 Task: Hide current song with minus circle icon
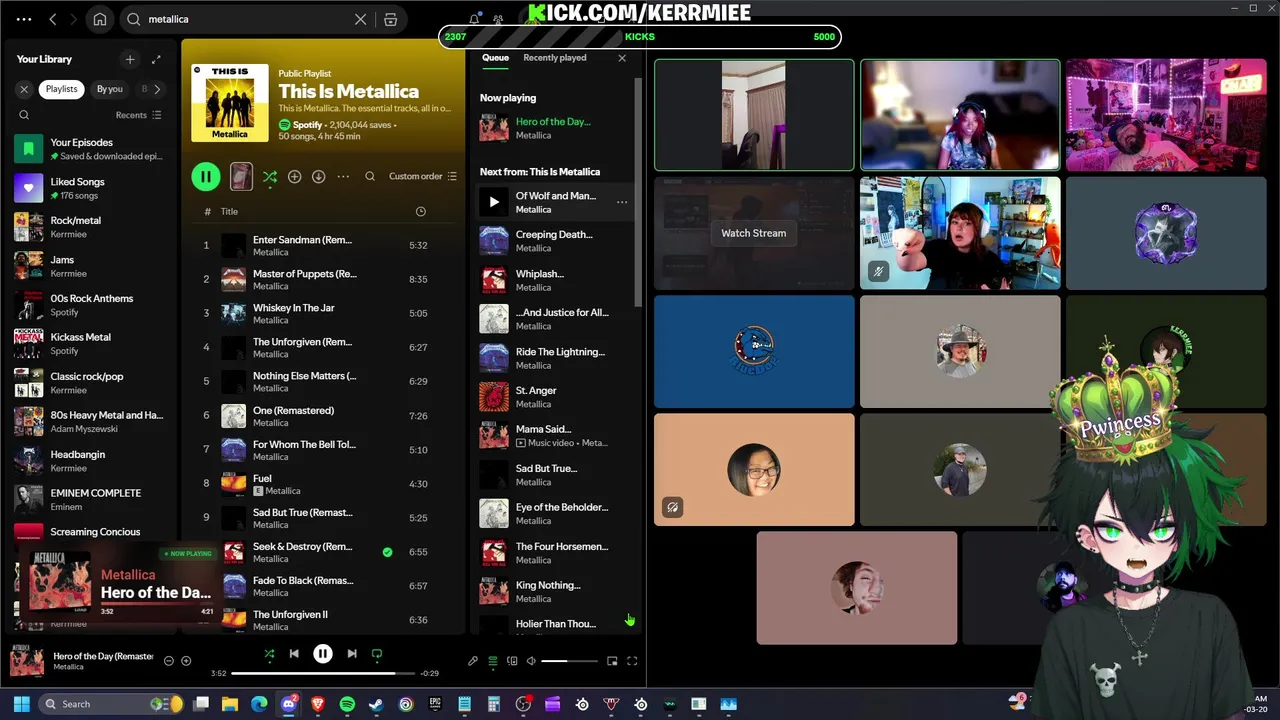pos(168,661)
